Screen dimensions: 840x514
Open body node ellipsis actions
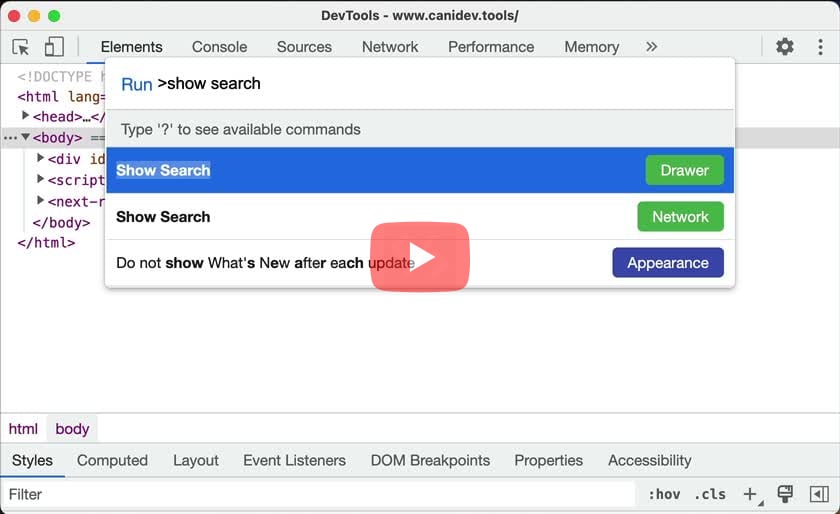(10, 138)
